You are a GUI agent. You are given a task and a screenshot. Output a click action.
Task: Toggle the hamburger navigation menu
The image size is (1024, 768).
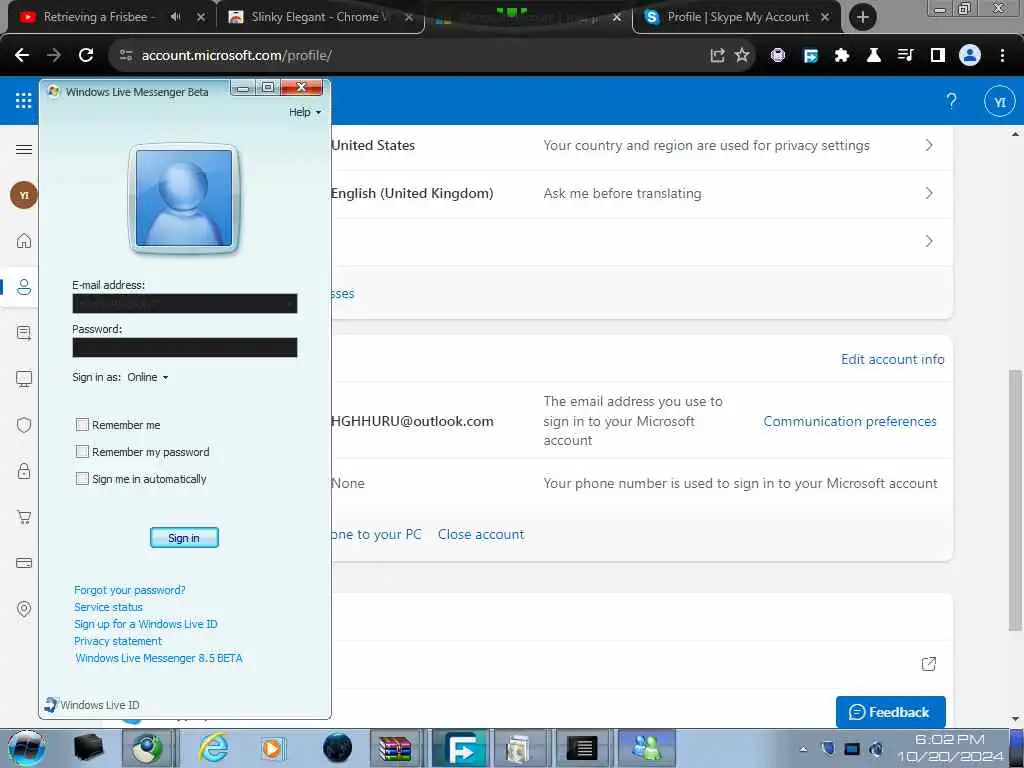(24, 150)
